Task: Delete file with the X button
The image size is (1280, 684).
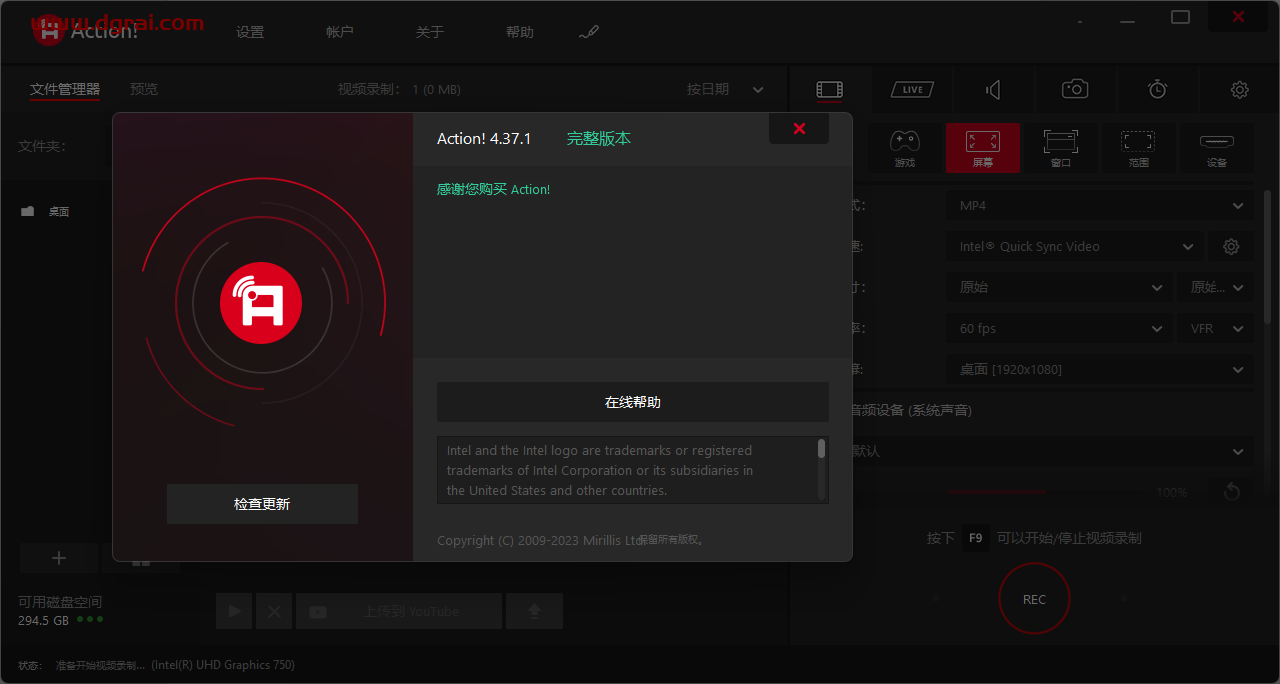Action: coord(274,611)
